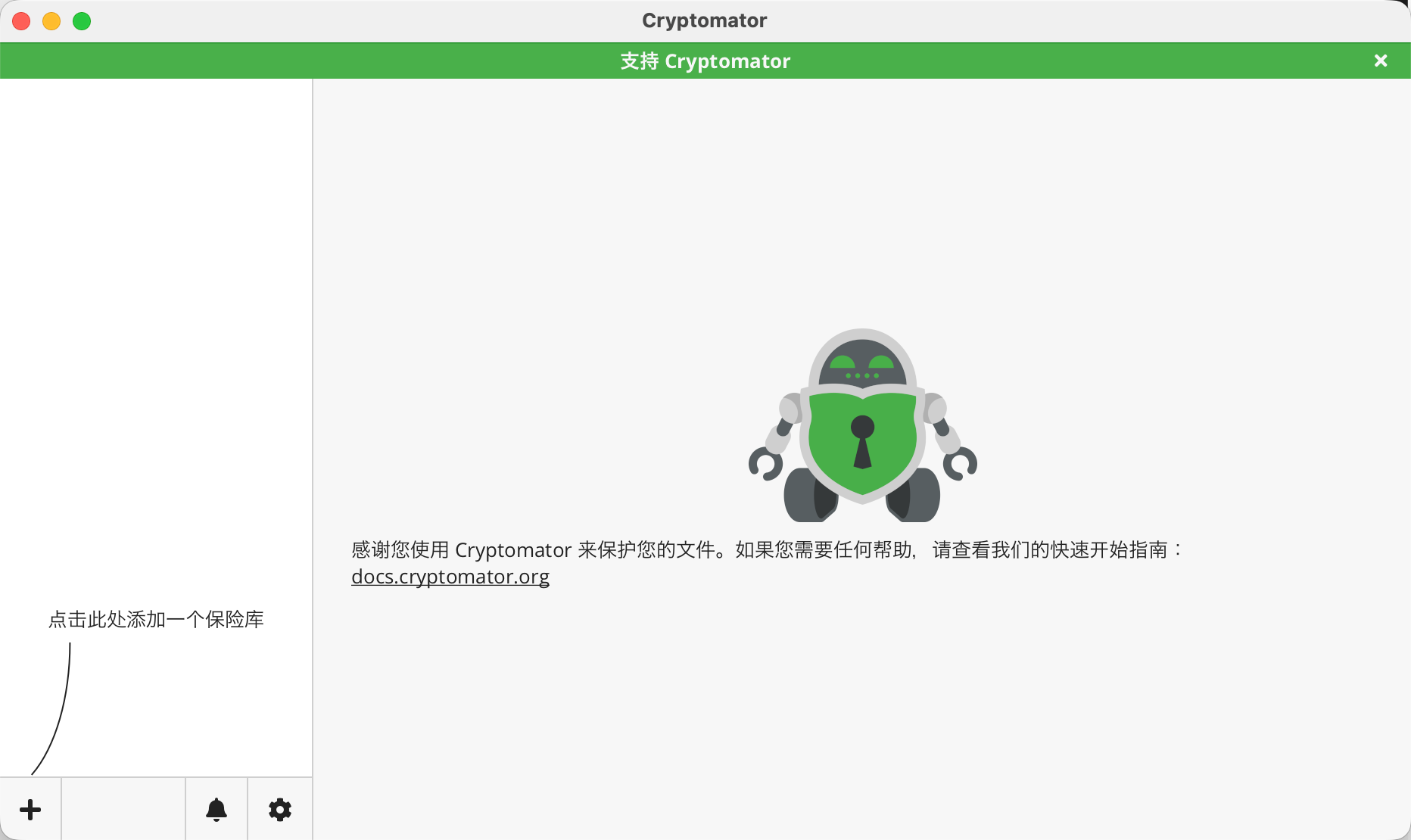Open the docs.cryptomator.org link

(x=450, y=577)
